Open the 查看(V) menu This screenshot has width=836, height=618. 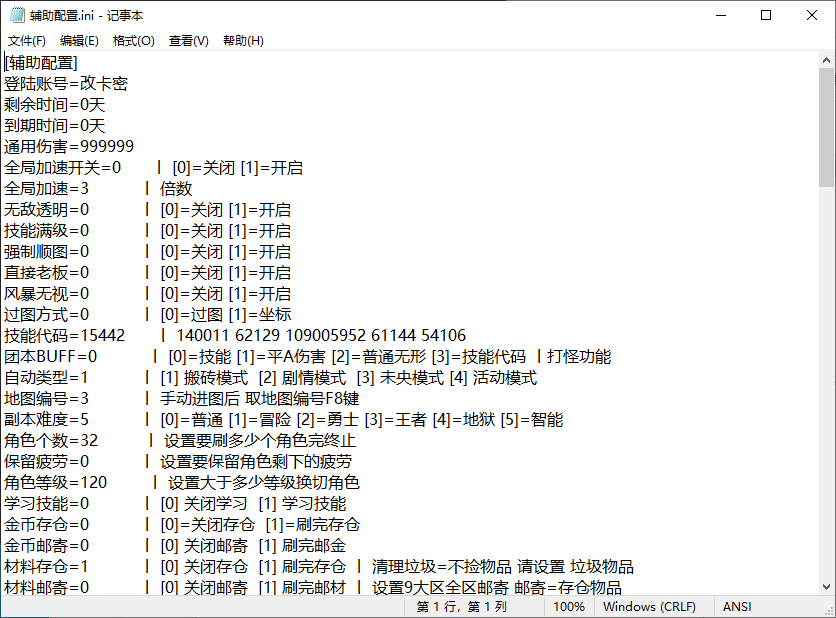[186, 40]
